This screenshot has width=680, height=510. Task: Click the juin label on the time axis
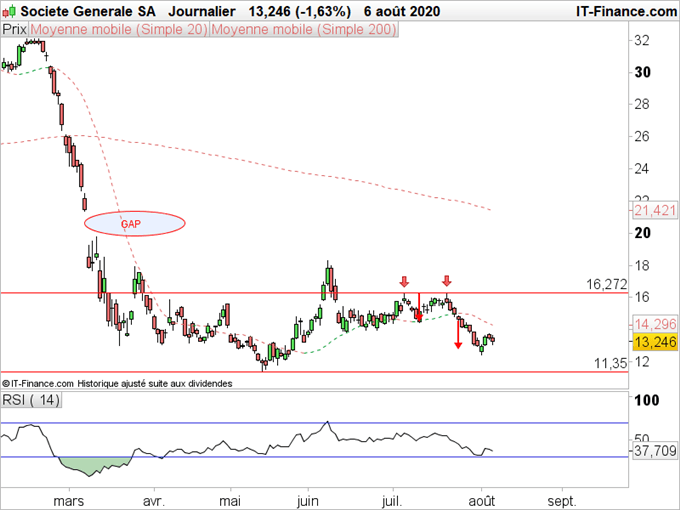pos(308,501)
